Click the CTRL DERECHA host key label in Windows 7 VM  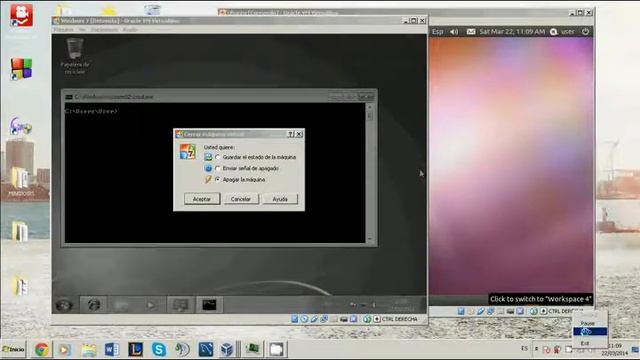[400, 319]
